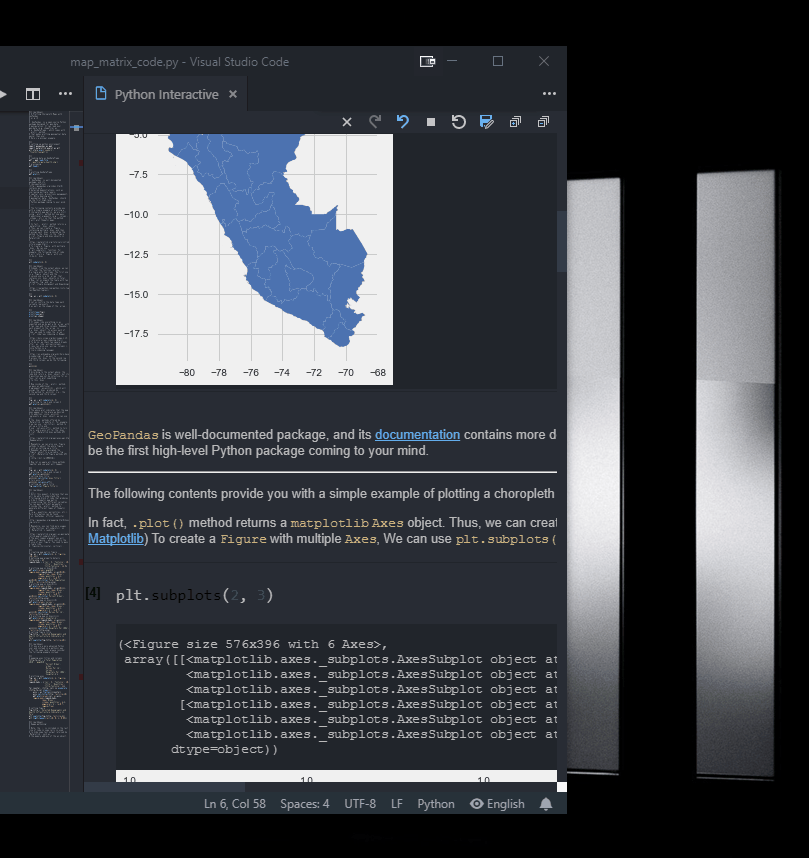Click the Peru map plot output

tap(254, 259)
